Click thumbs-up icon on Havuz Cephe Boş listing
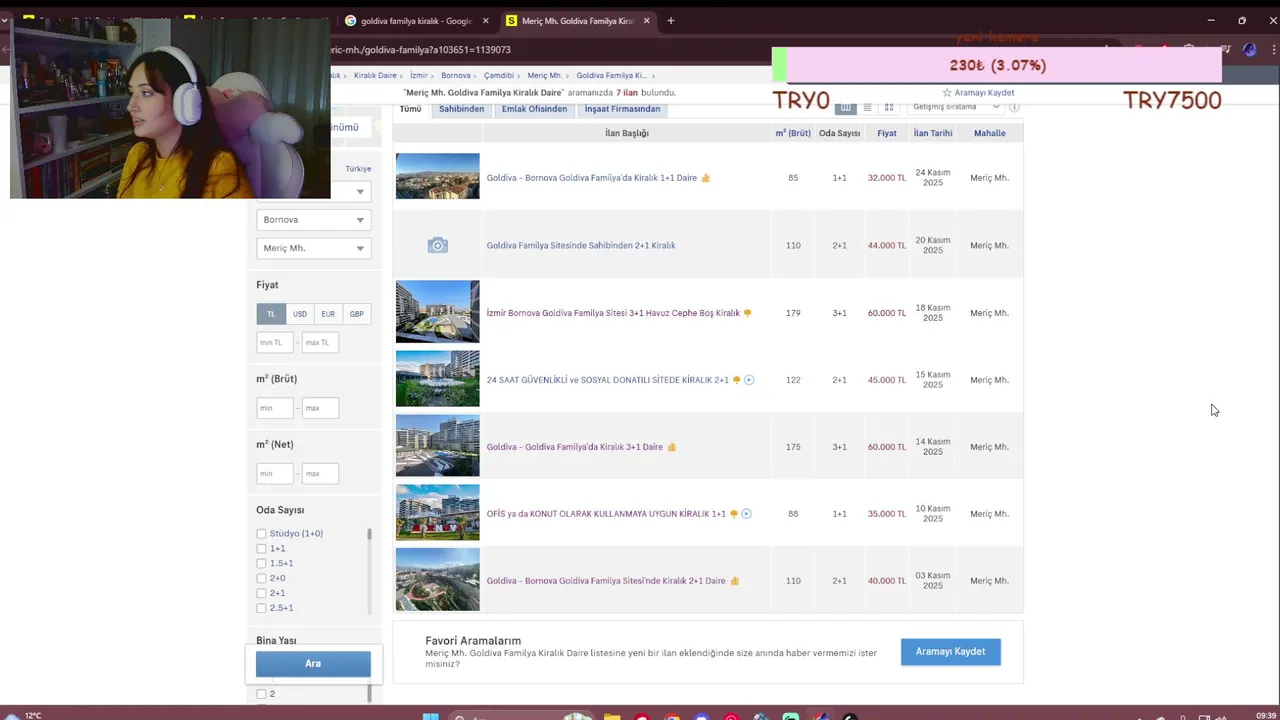Image resolution: width=1280 pixels, height=720 pixels. (747, 313)
